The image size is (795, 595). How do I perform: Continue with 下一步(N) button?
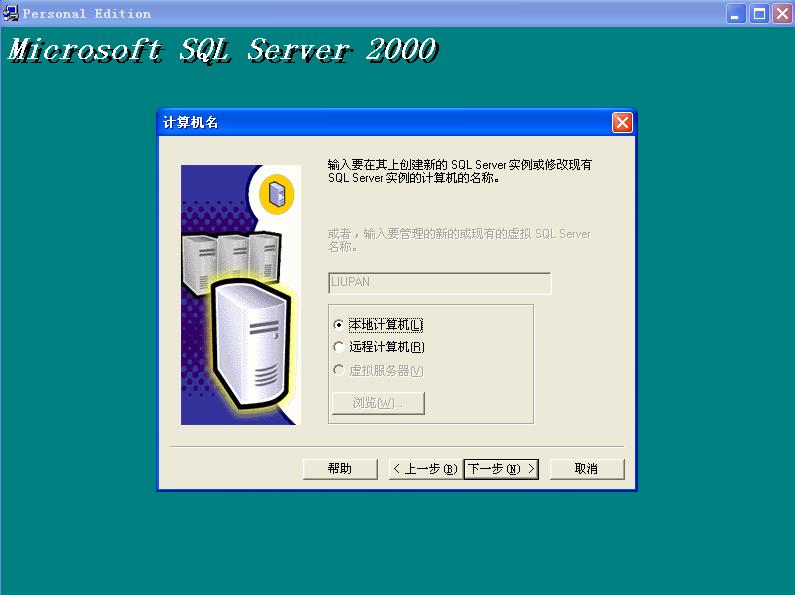(501, 469)
